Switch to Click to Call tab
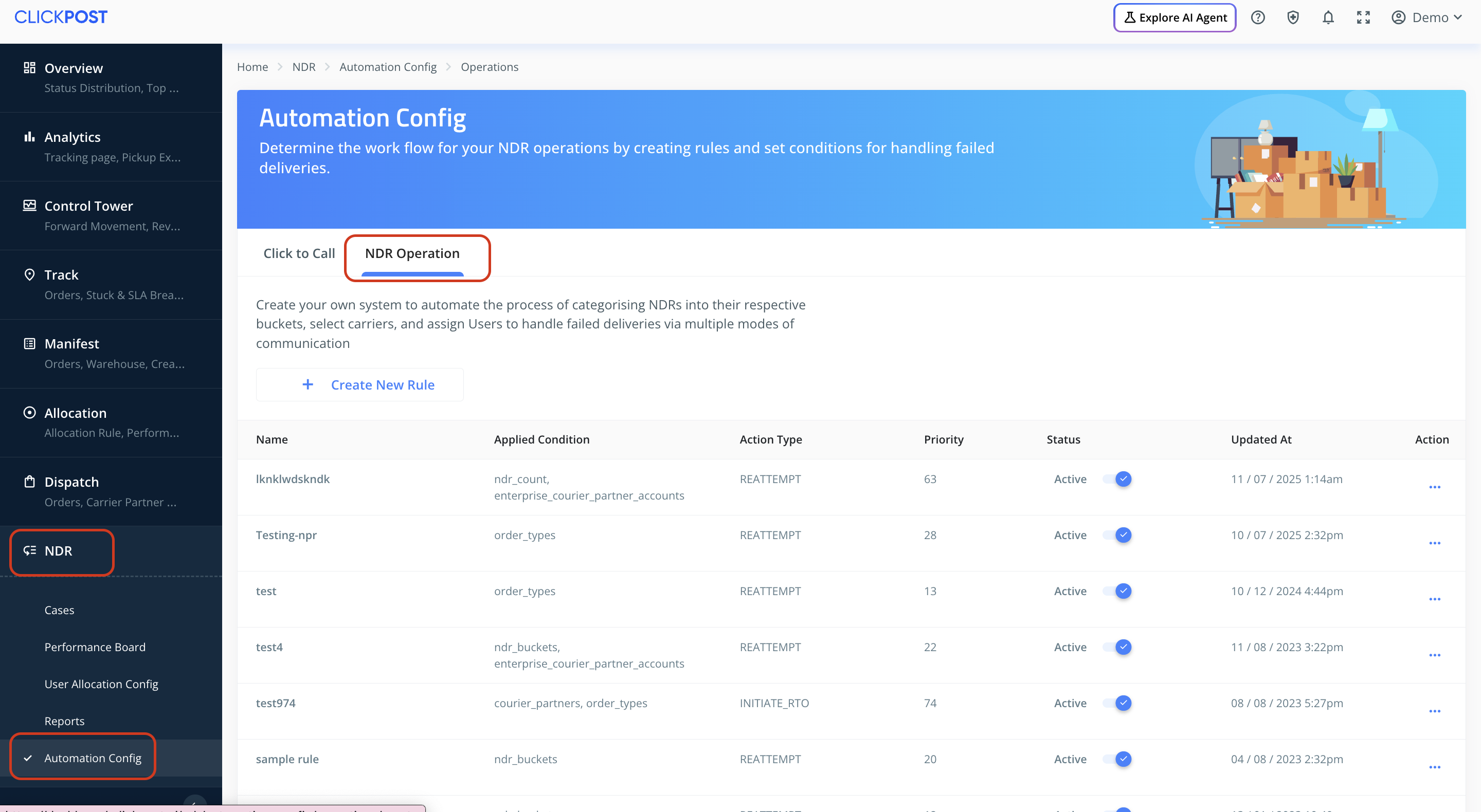Viewport: 1481px width, 812px height. pos(299,253)
